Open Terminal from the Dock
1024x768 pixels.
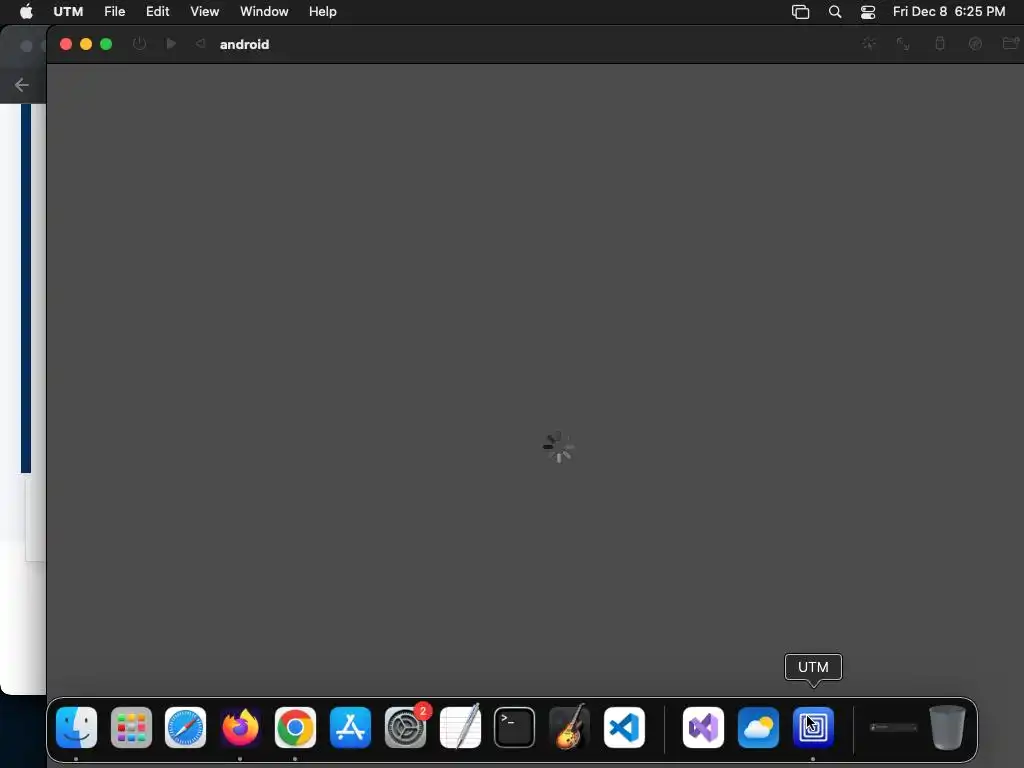click(515, 727)
